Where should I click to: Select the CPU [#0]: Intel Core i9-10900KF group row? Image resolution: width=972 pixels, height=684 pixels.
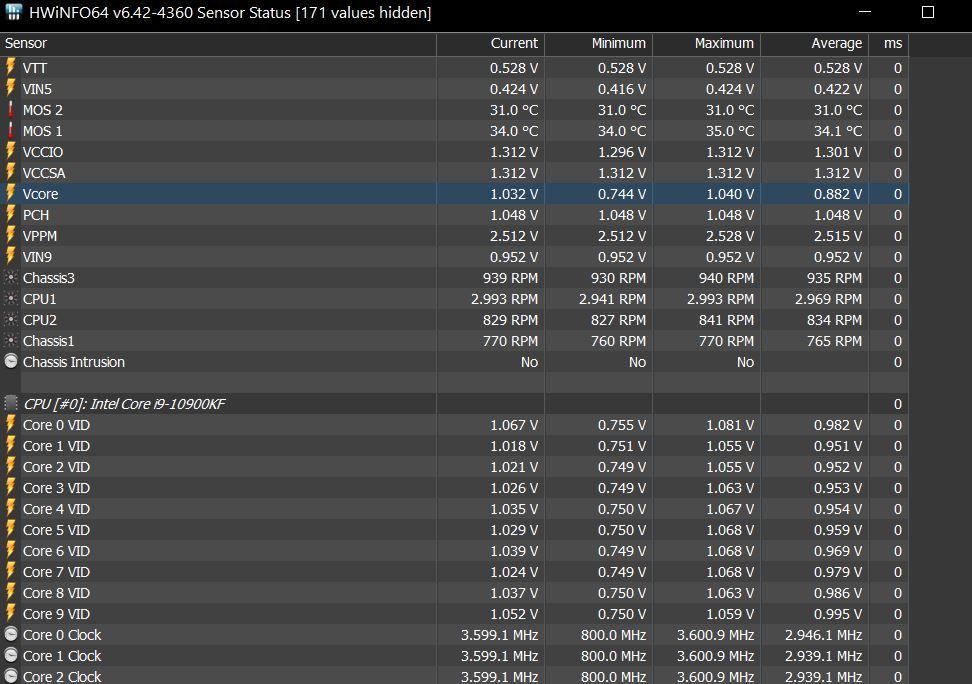[x=454, y=404]
